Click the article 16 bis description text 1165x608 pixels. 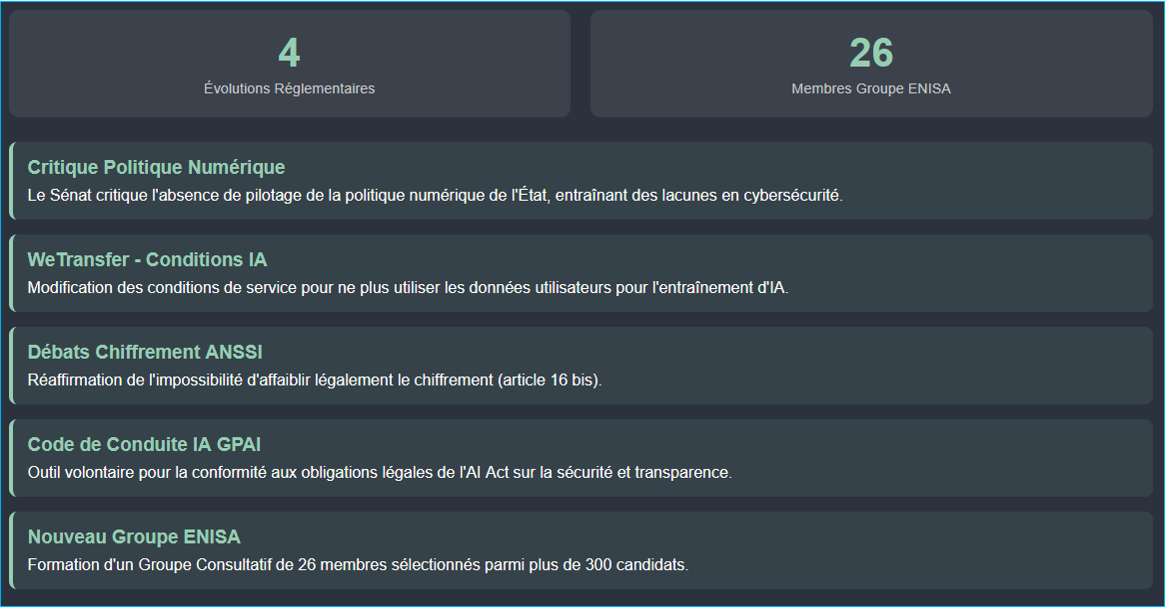pyautogui.click(x=315, y=380)
